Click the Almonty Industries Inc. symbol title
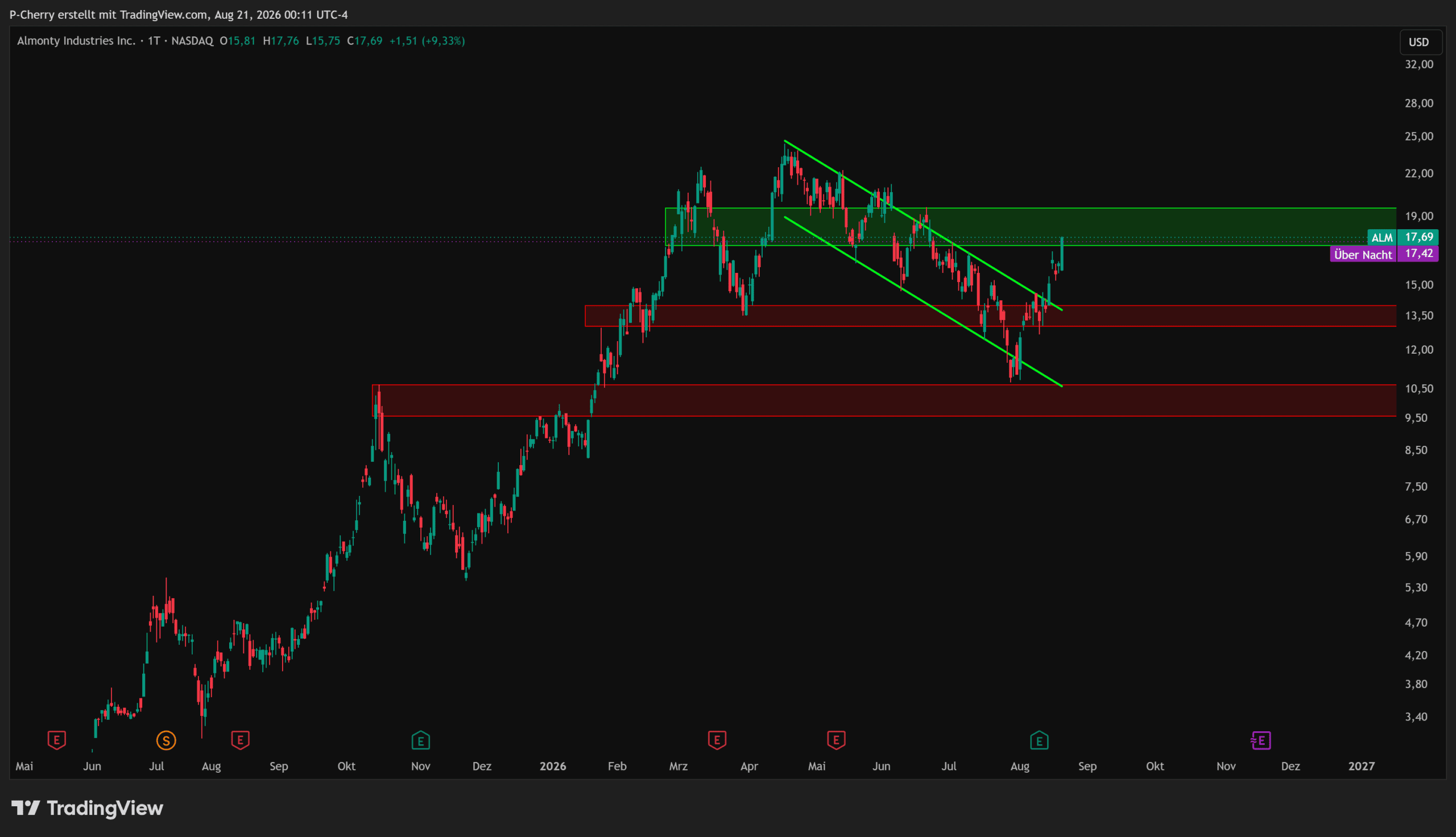 [x=76, y=41]
